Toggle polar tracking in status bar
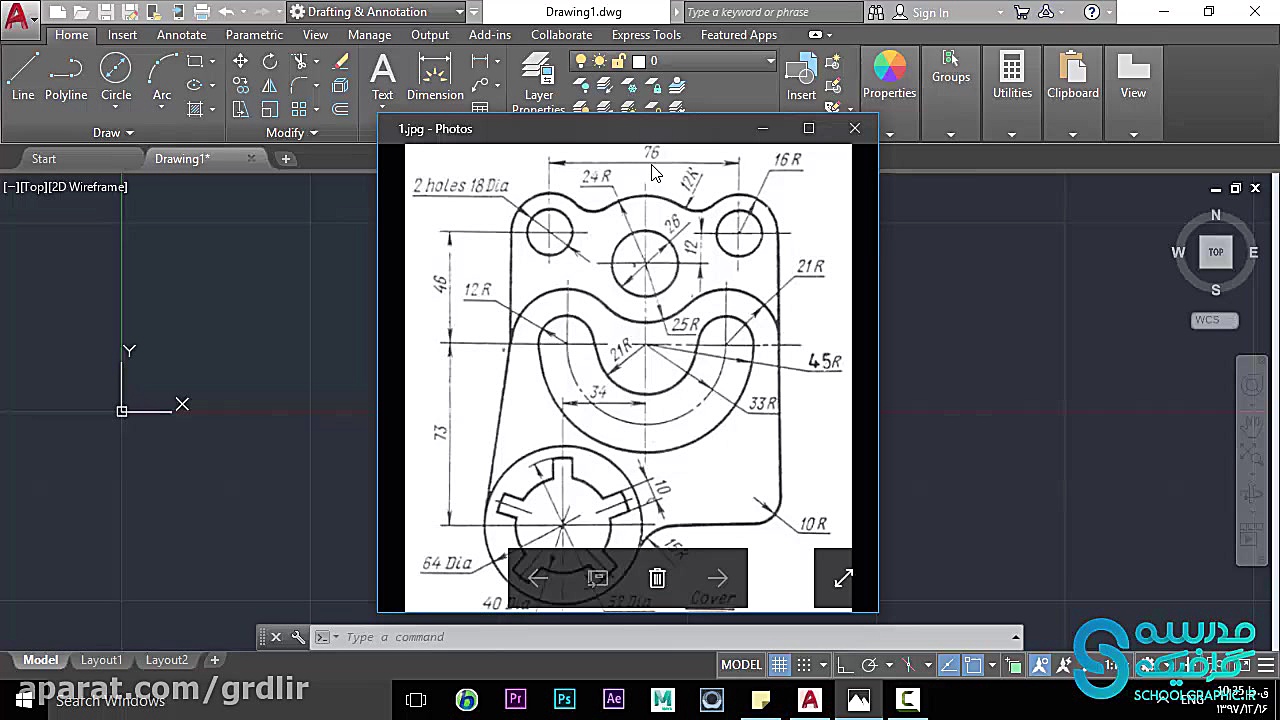This screenshot has width=1280, height=720. tap(869, 665)
